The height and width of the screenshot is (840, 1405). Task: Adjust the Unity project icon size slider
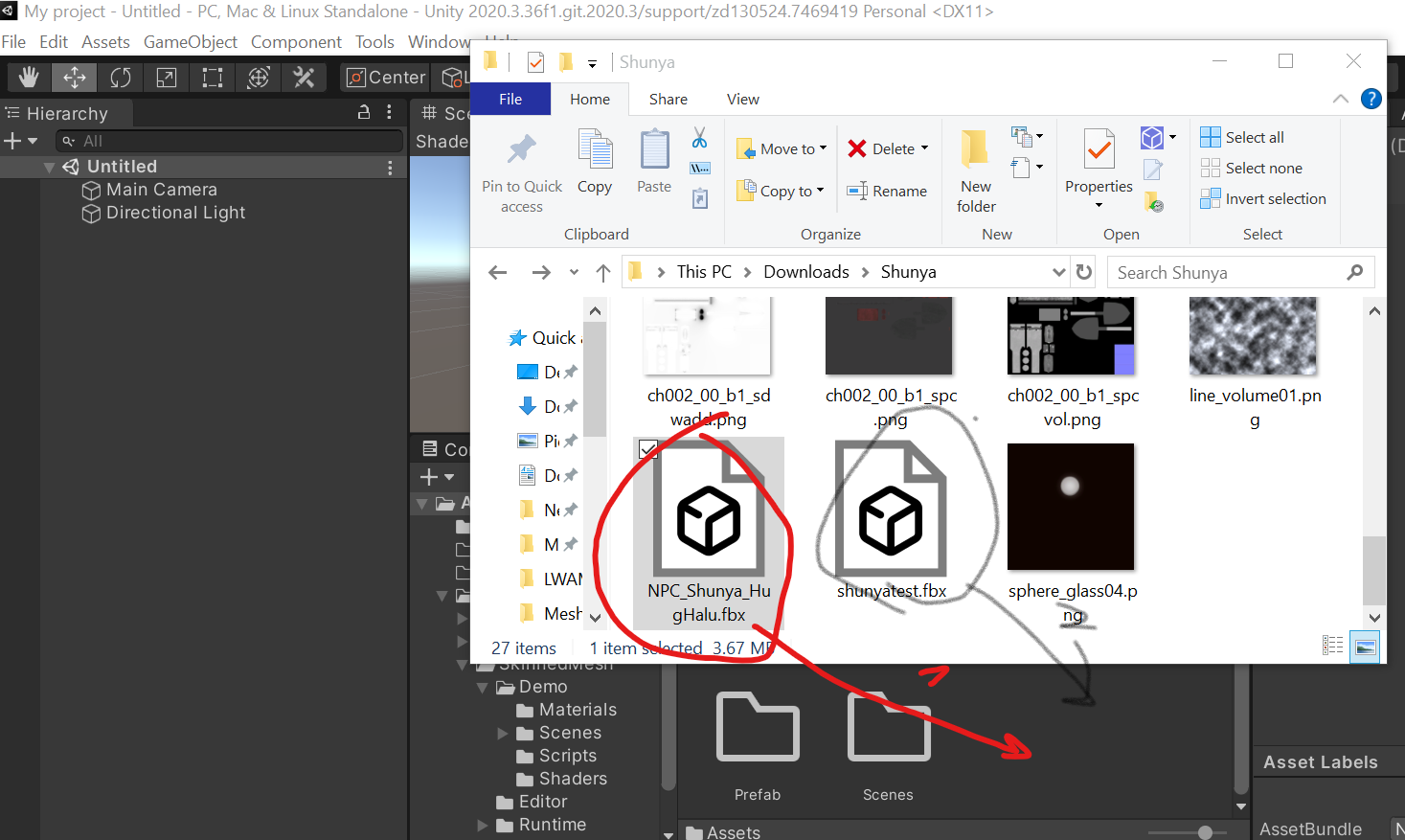[x=1205, y=832]
